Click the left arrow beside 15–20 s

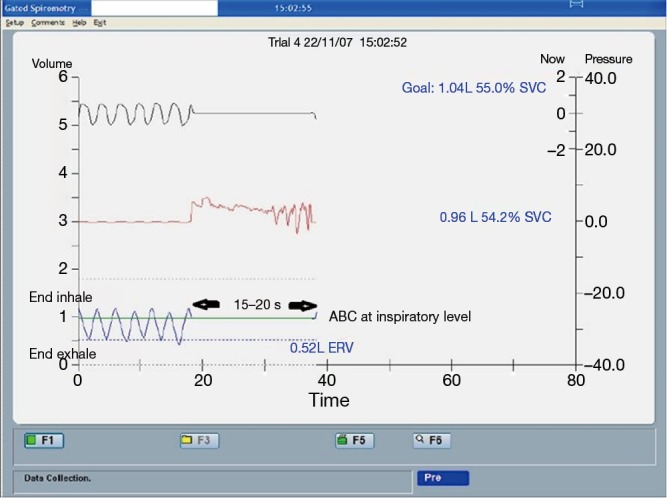(207, 304)
